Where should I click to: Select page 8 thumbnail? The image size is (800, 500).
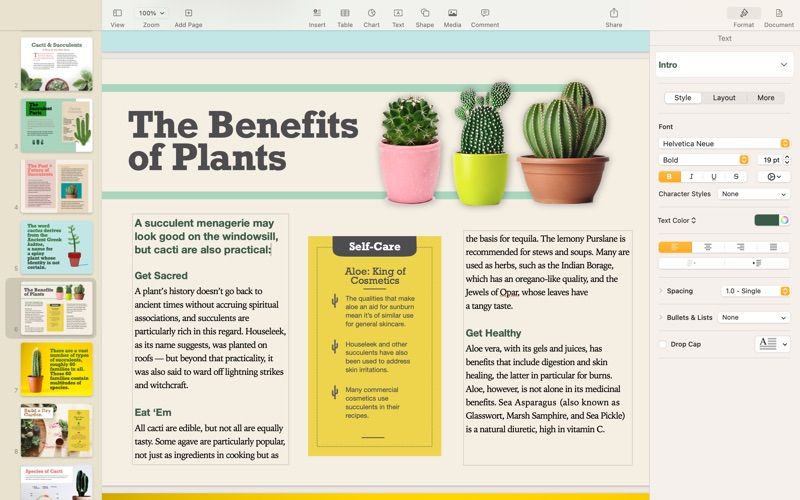[x=57, y=431]
